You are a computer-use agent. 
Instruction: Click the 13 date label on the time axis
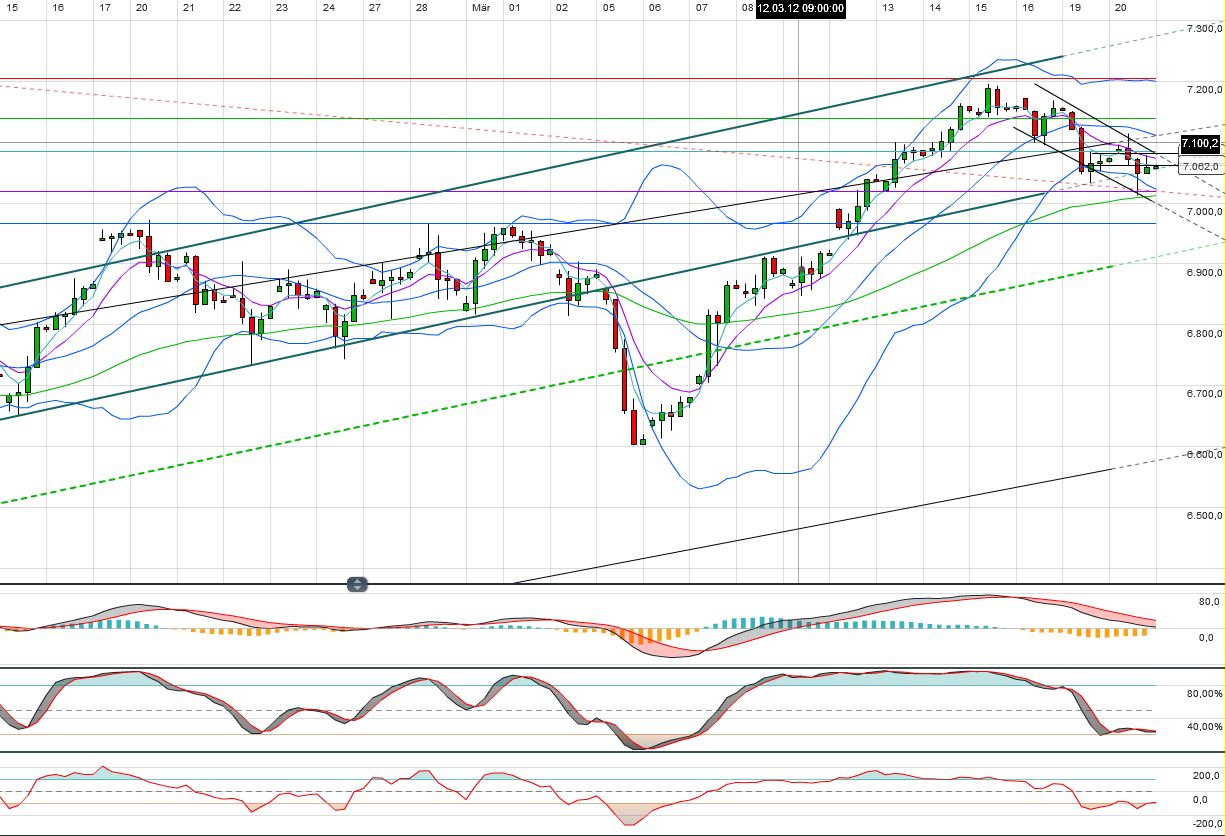tap(888, 8)
